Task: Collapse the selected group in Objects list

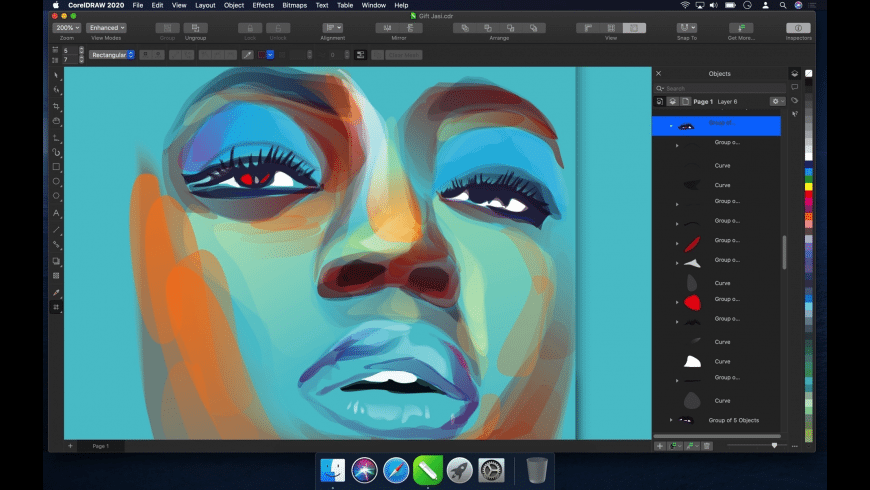Action: coord(671,126)
